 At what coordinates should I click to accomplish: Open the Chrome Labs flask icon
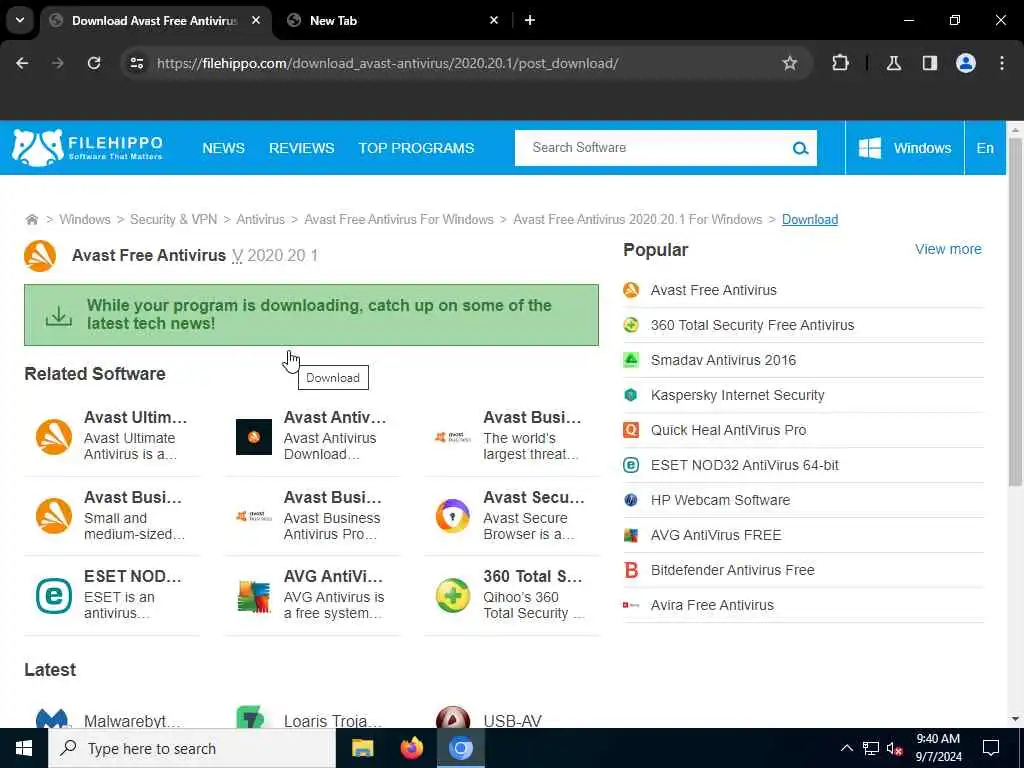point(893,63)
